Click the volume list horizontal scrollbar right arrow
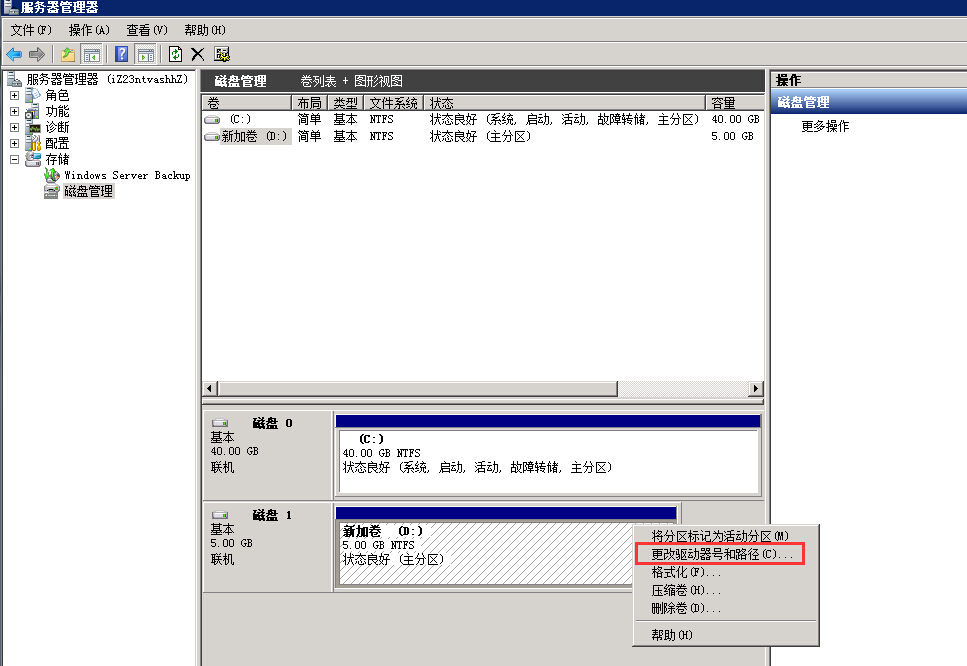 (x=755, y=388)
